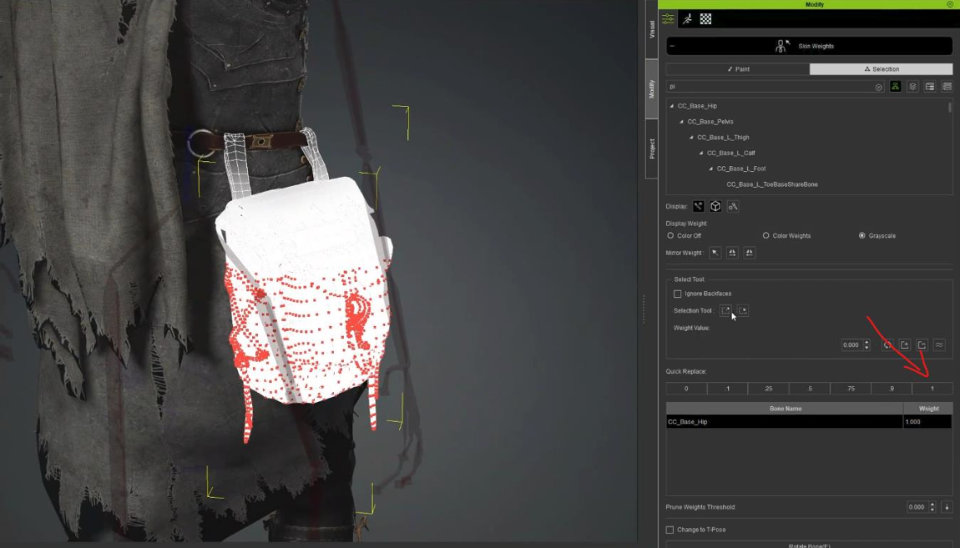
Task: Open the motion pose tab icon
Action: click(x=688, y=19)
